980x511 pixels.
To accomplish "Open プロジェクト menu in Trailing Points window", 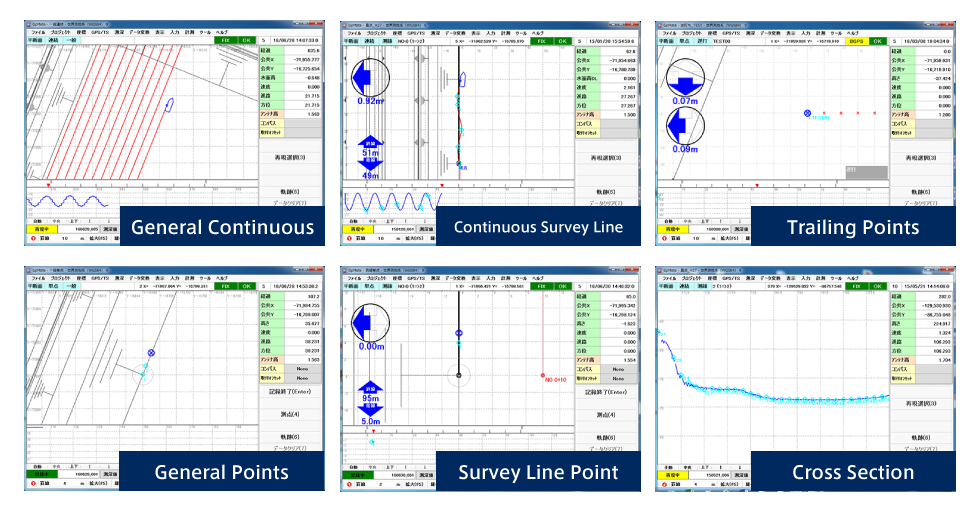I will 691,32.
